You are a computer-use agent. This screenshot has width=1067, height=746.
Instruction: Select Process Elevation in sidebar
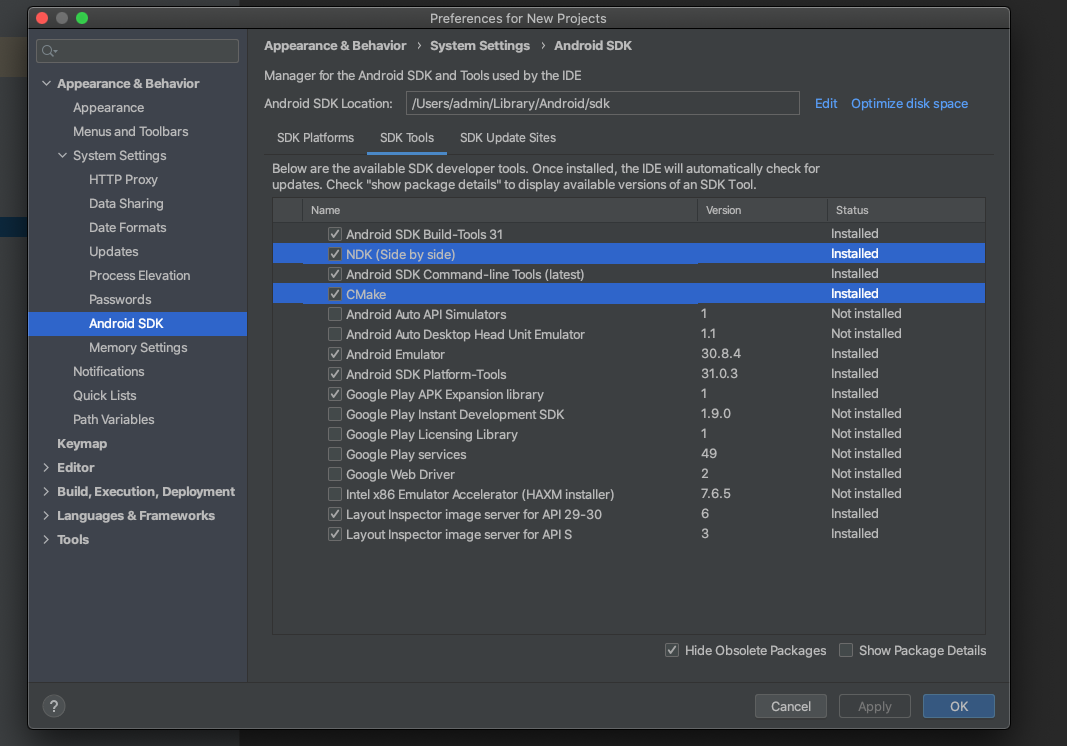pos(139,276)
